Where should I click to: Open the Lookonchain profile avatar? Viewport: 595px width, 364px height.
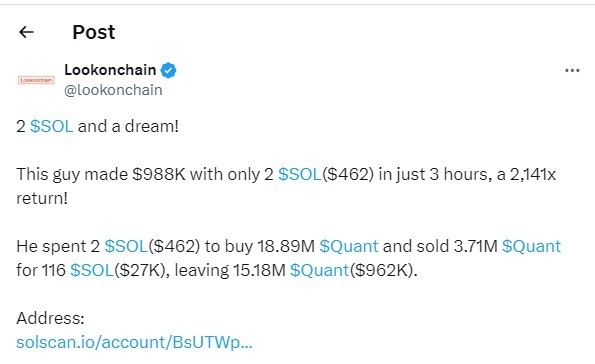[x=36, y=80]
